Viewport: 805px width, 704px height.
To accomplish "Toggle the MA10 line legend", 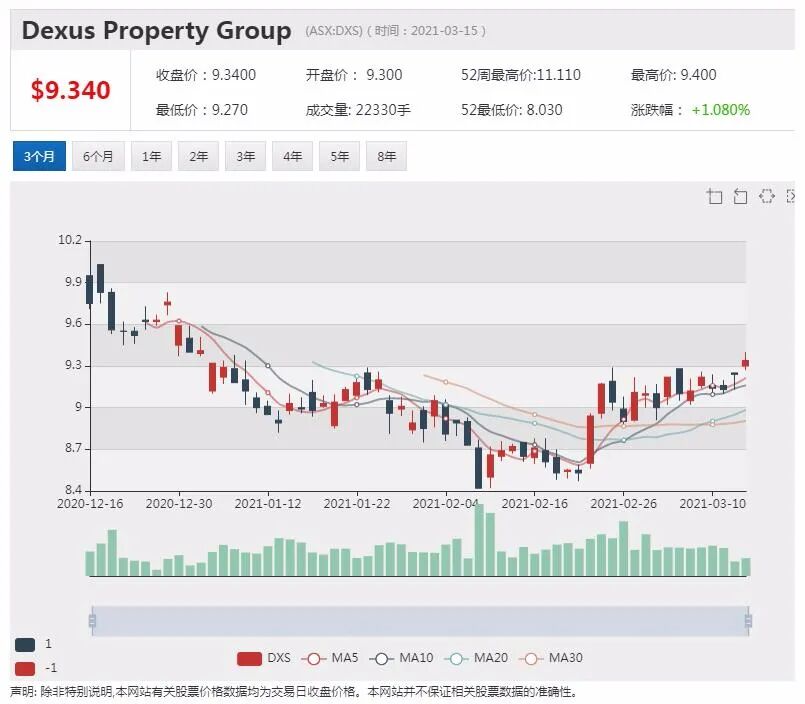I will 401,658.
